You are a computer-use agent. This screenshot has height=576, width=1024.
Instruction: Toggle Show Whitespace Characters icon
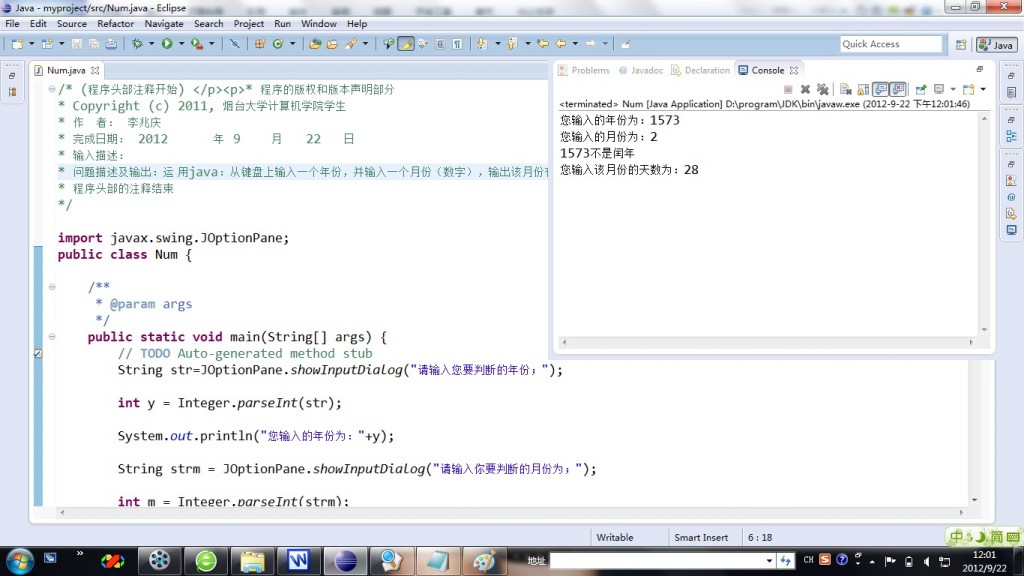tap(458, 44)
